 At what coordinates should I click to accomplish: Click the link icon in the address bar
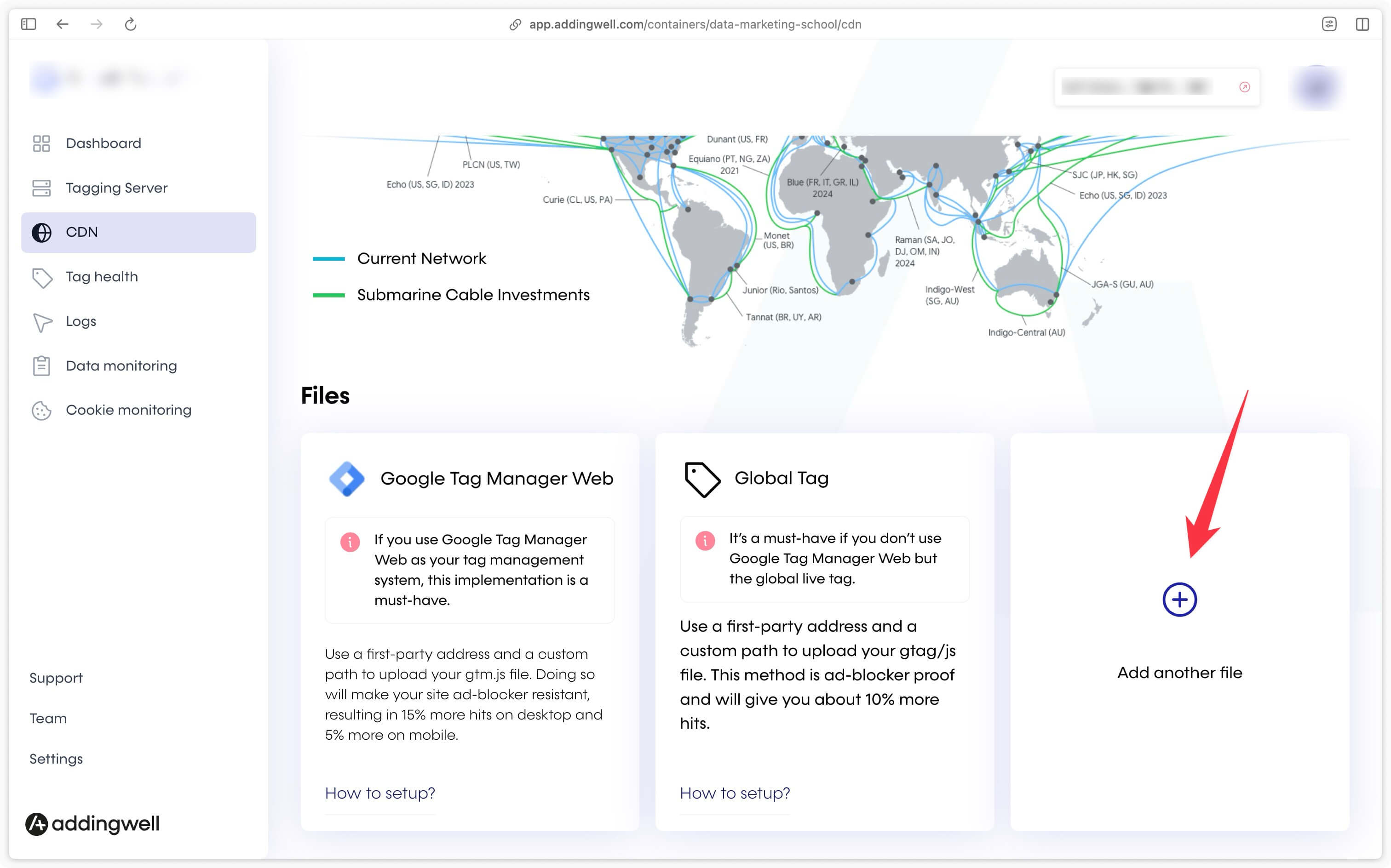click(x=515, y=24)
